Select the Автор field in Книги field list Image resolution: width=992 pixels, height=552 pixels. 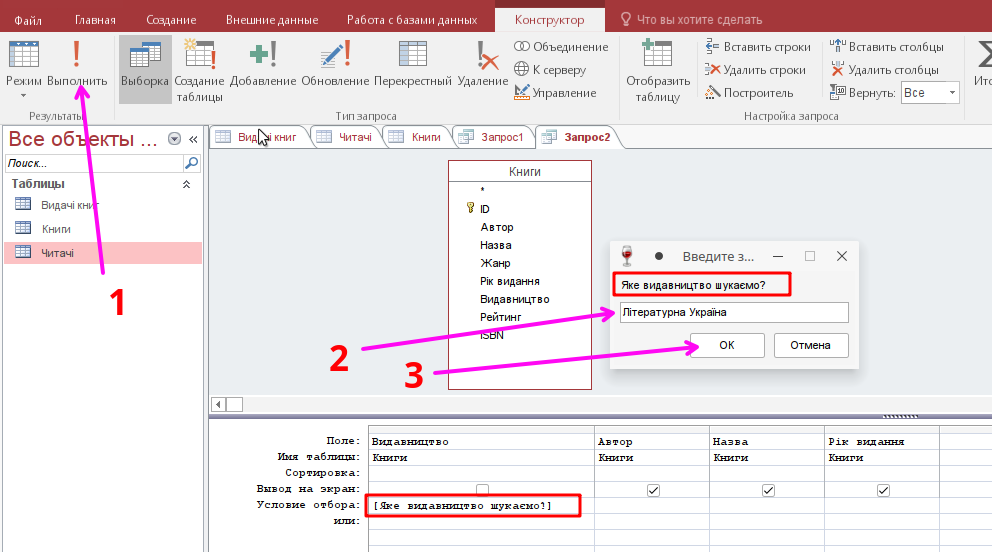[x=497, y=227]
